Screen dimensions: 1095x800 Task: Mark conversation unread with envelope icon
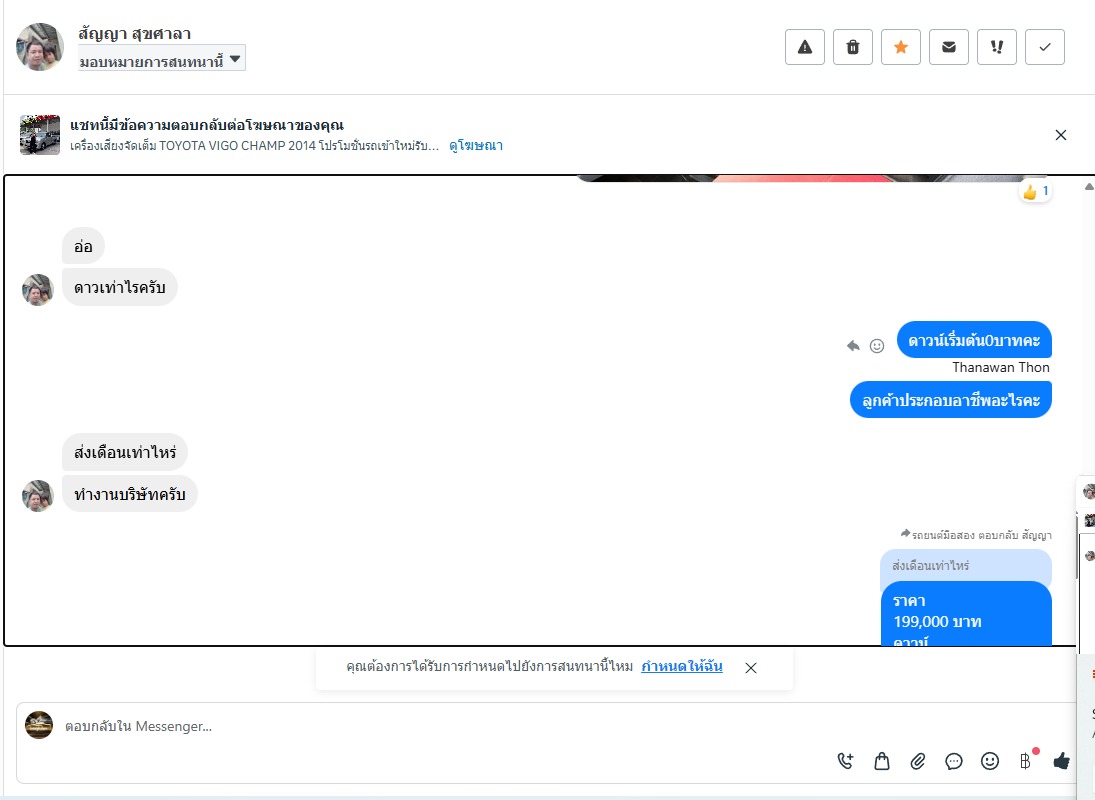click(948, 47)
